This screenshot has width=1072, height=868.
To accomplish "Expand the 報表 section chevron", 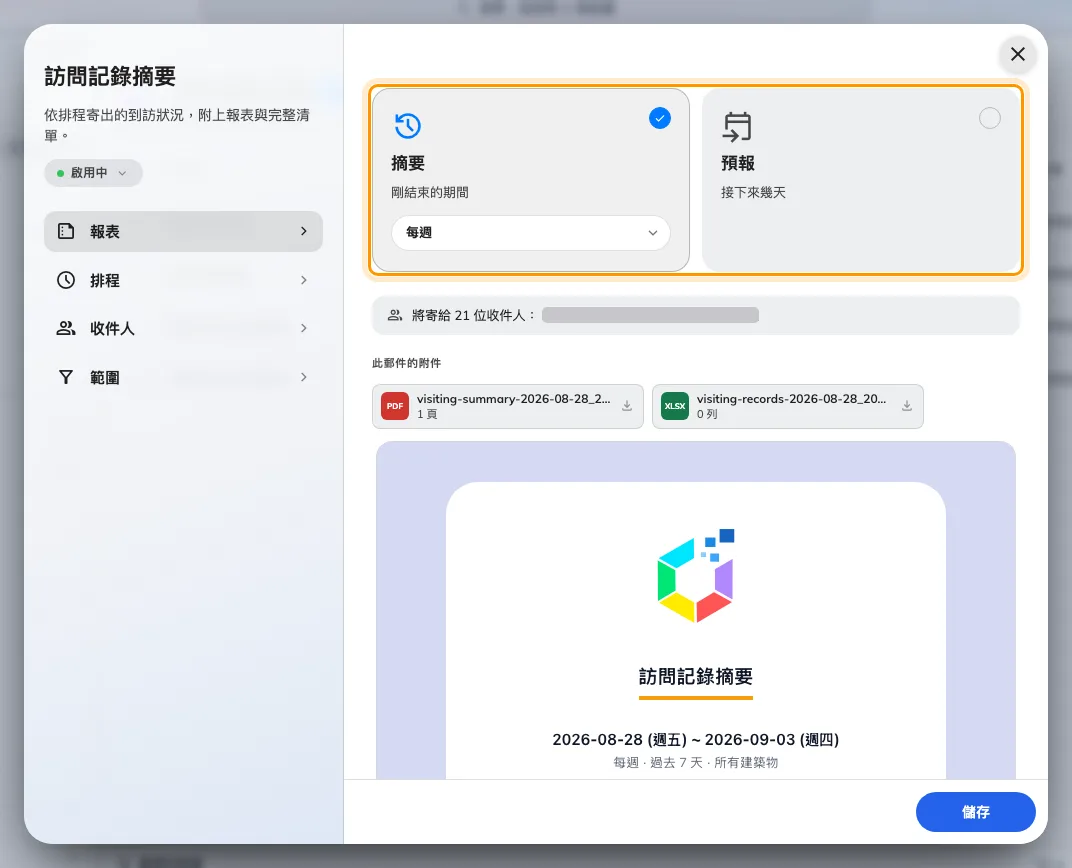I will (304, 231).
